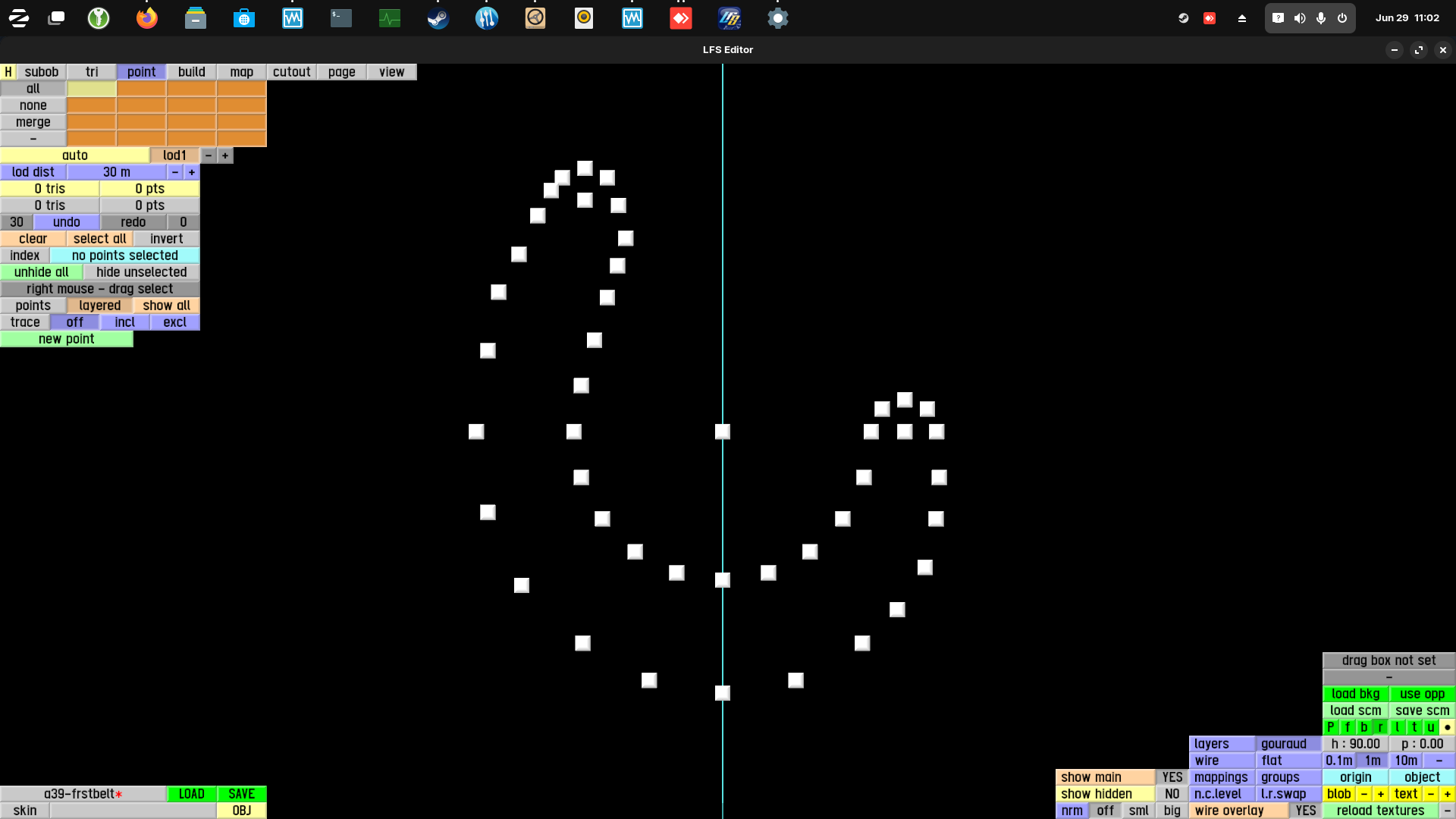This screenshot has height=819, width=1456.
Task: Click the black dot view button
Action: pos(1447,726)
